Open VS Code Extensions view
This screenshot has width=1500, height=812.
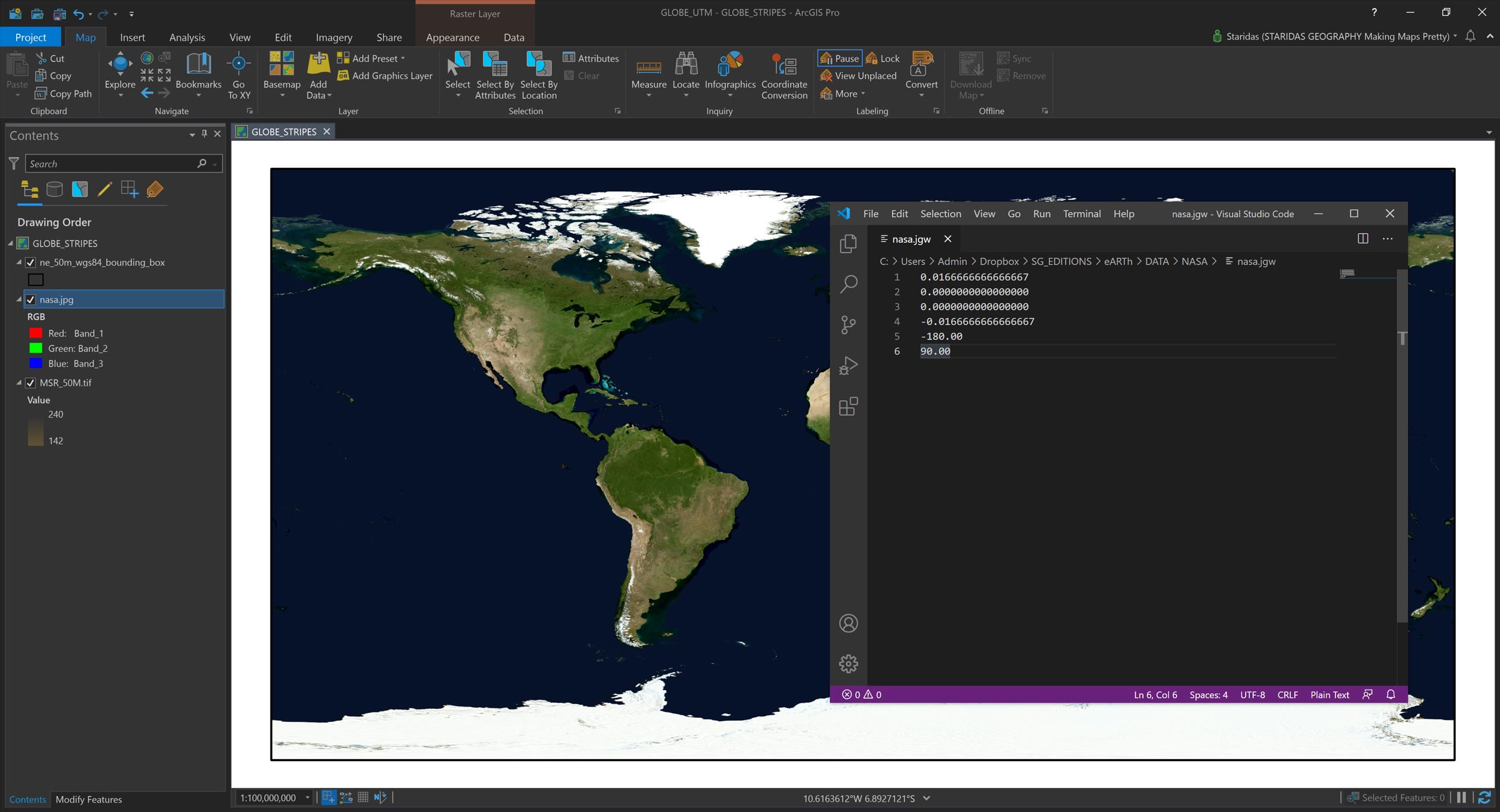click(x=848, y=407)
